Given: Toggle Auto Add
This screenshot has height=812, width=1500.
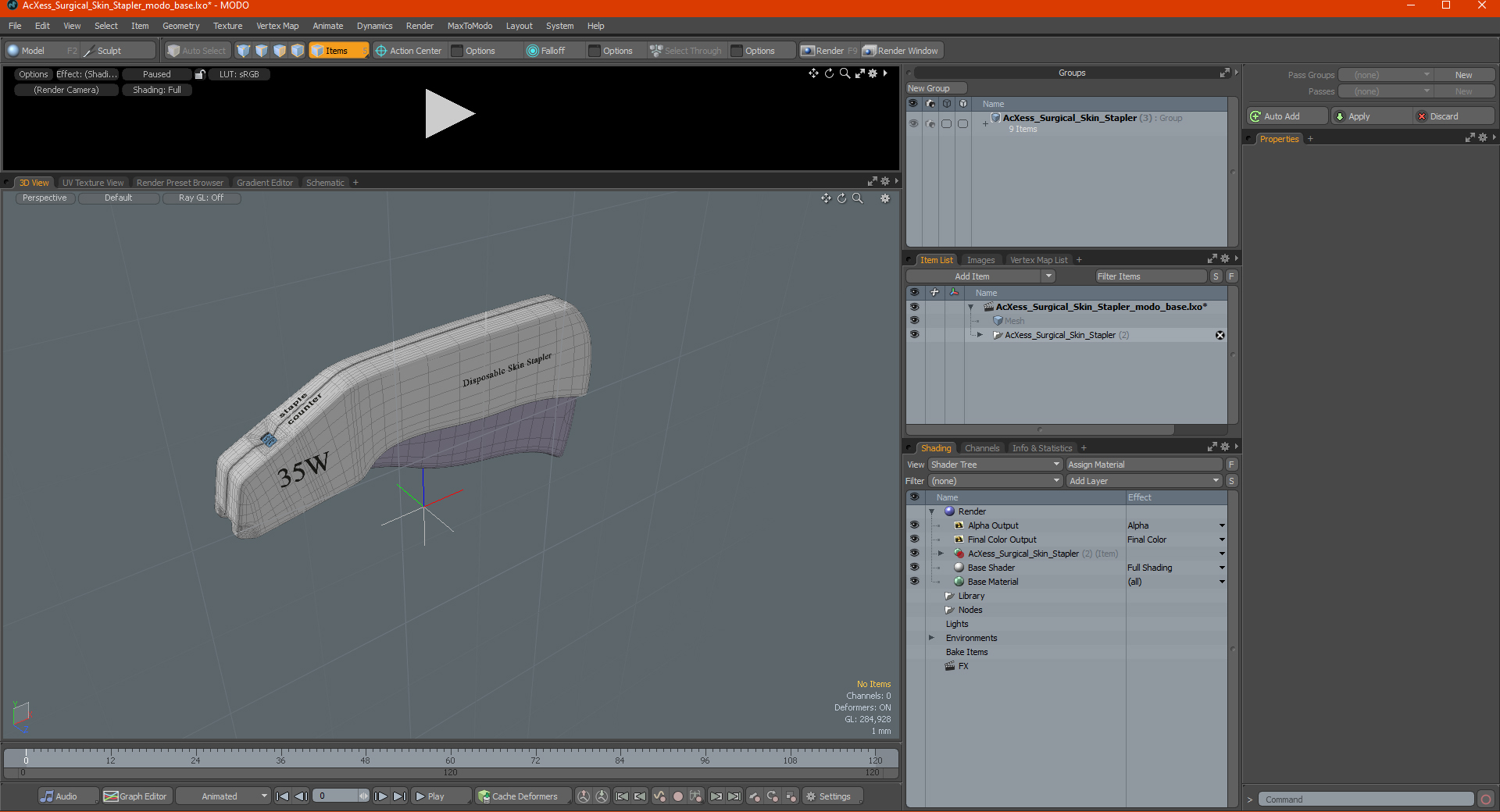Looking at the screenshot, I should click(x=1287, y=116).
